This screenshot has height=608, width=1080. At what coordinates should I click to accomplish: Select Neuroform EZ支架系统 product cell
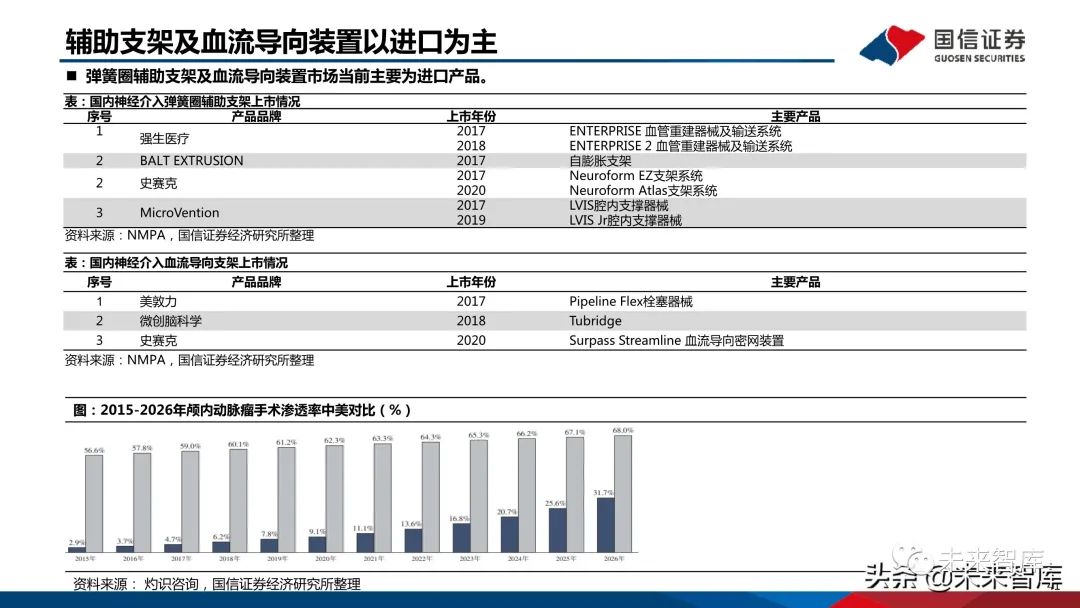(x=636, y=176)
